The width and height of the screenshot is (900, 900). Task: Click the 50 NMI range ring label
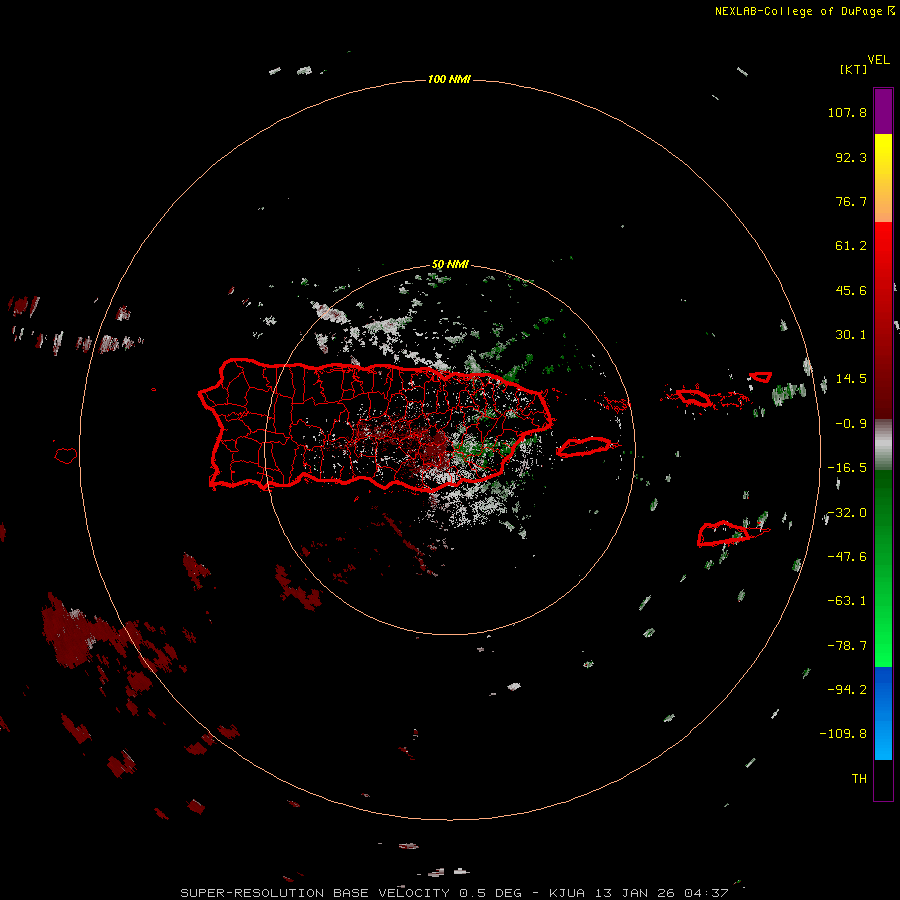click(x=450, y=265)
